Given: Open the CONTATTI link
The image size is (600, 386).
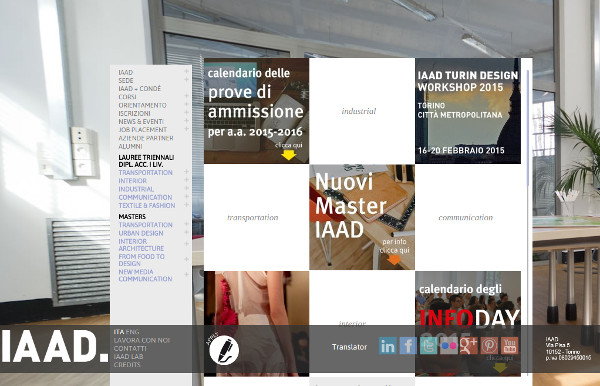Looking at the screenshot, I should click(130, 349).
